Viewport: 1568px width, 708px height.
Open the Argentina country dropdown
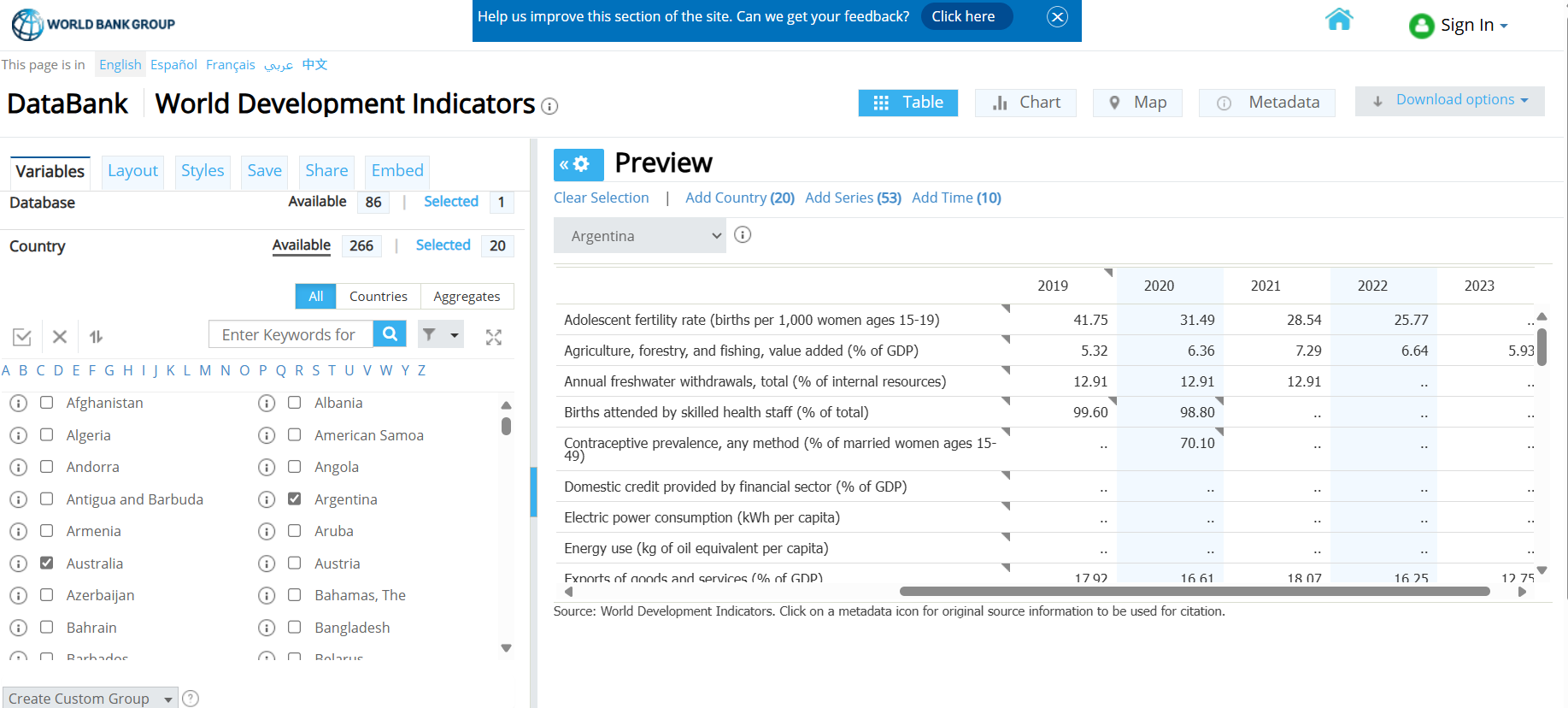[x=640, y=235]
